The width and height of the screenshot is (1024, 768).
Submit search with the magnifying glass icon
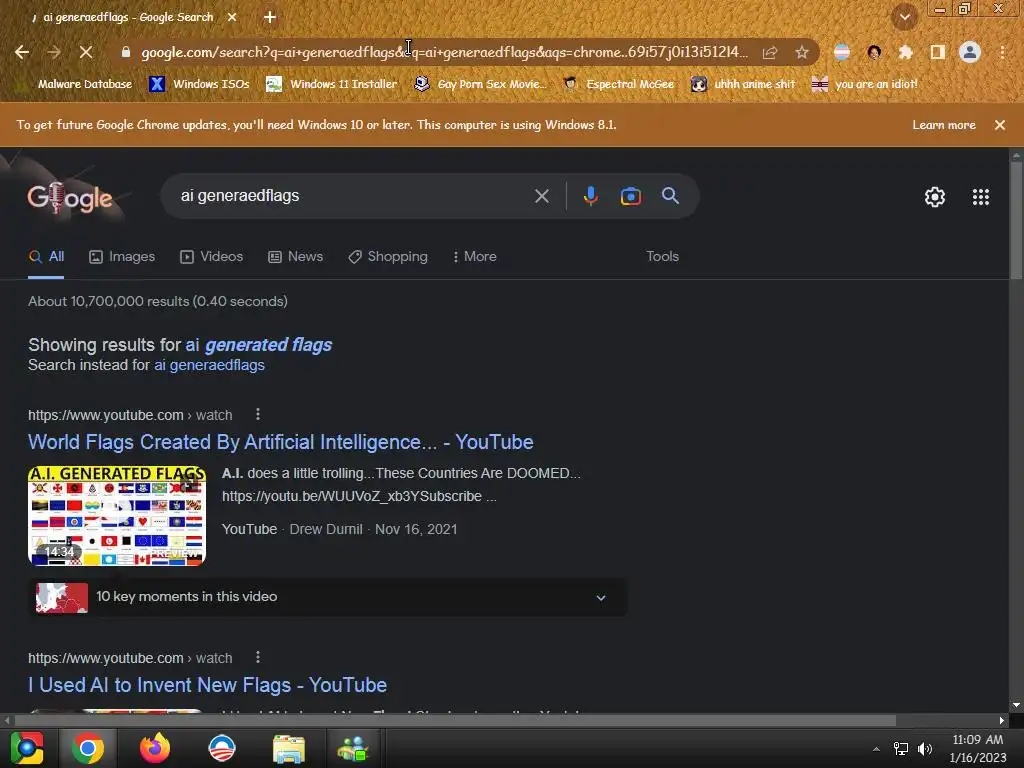point(670,195)
